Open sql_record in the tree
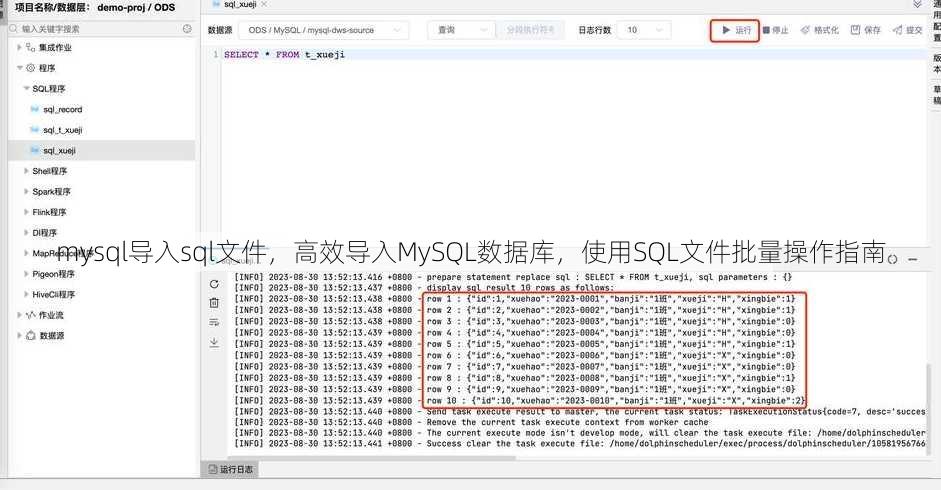The width and height of the screenshot is (941, 490). [62, 109]
